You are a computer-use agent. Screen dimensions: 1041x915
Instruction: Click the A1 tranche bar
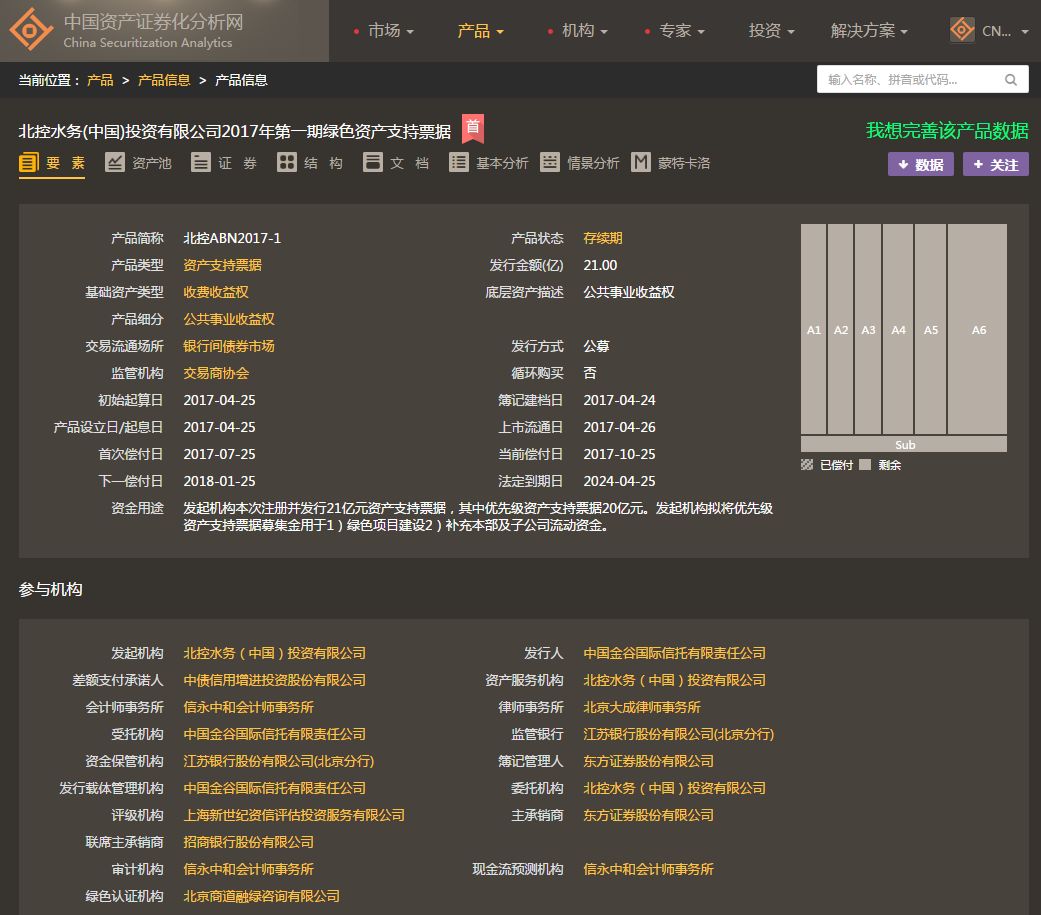pyautogui.click(x=813, y=329)
